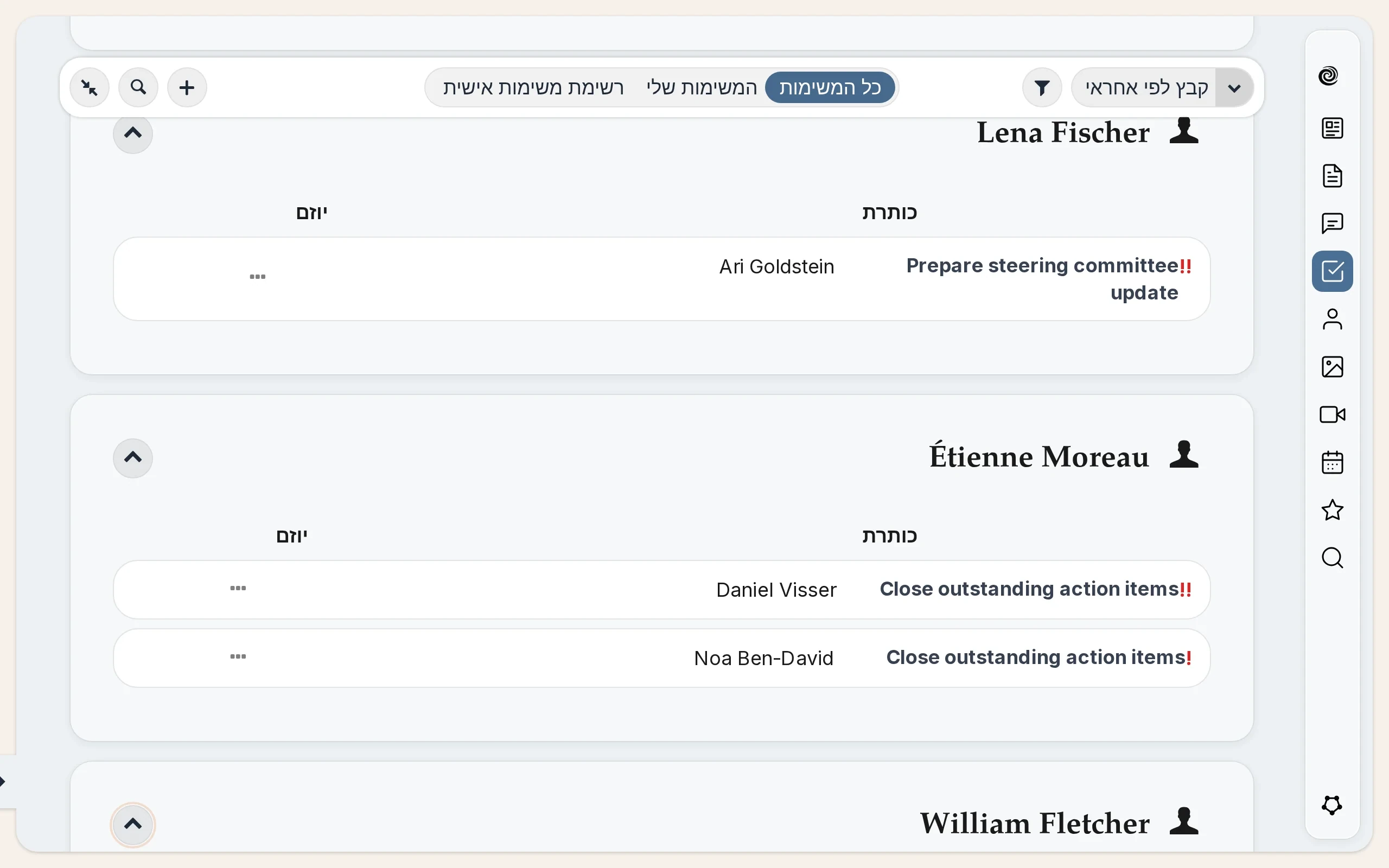Open the tasks checkbox sidebar icon

point(1332,271)
